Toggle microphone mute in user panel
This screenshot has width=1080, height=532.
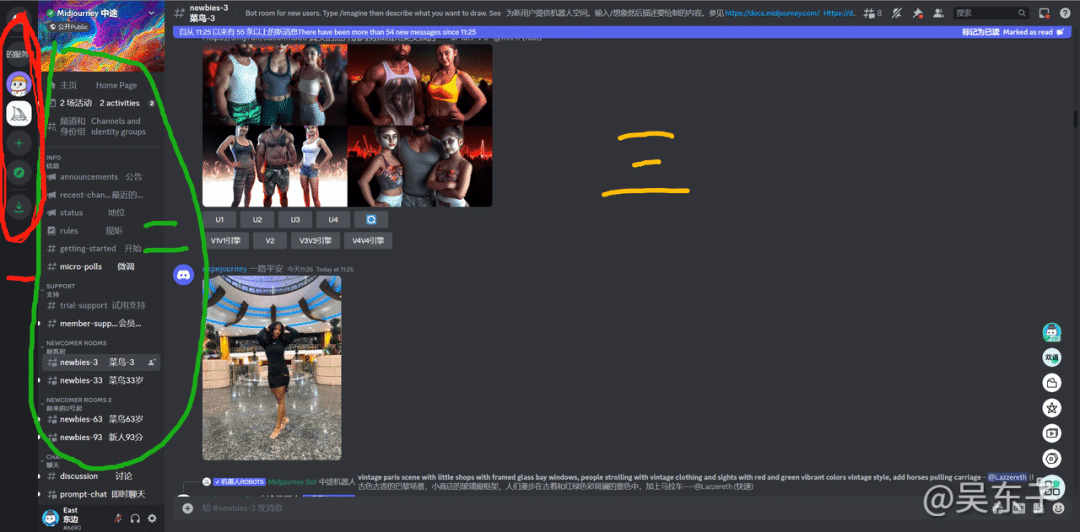(118, 518)
